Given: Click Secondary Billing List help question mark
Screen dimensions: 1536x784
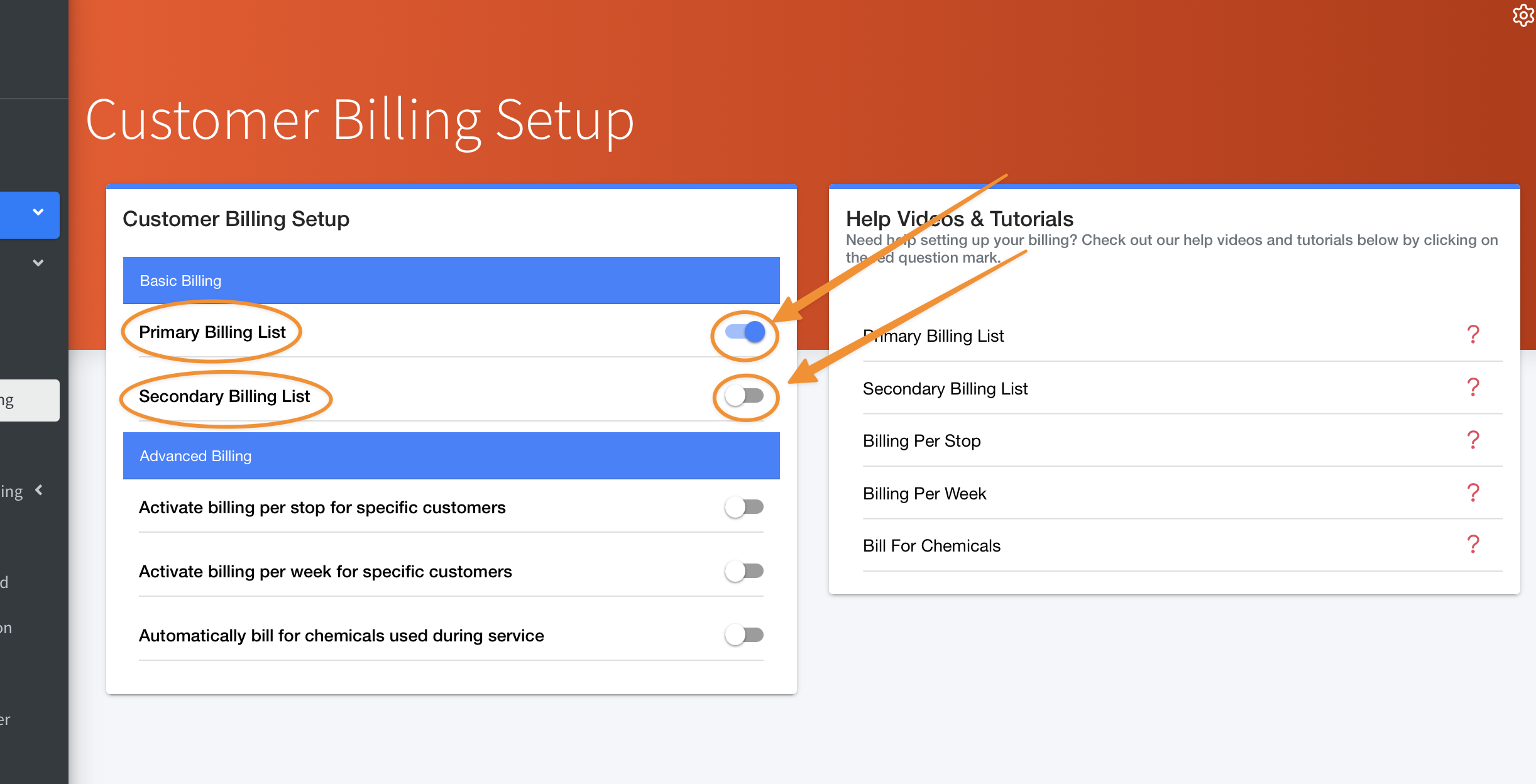Looking at the screenshot, I should [1473, 387].
